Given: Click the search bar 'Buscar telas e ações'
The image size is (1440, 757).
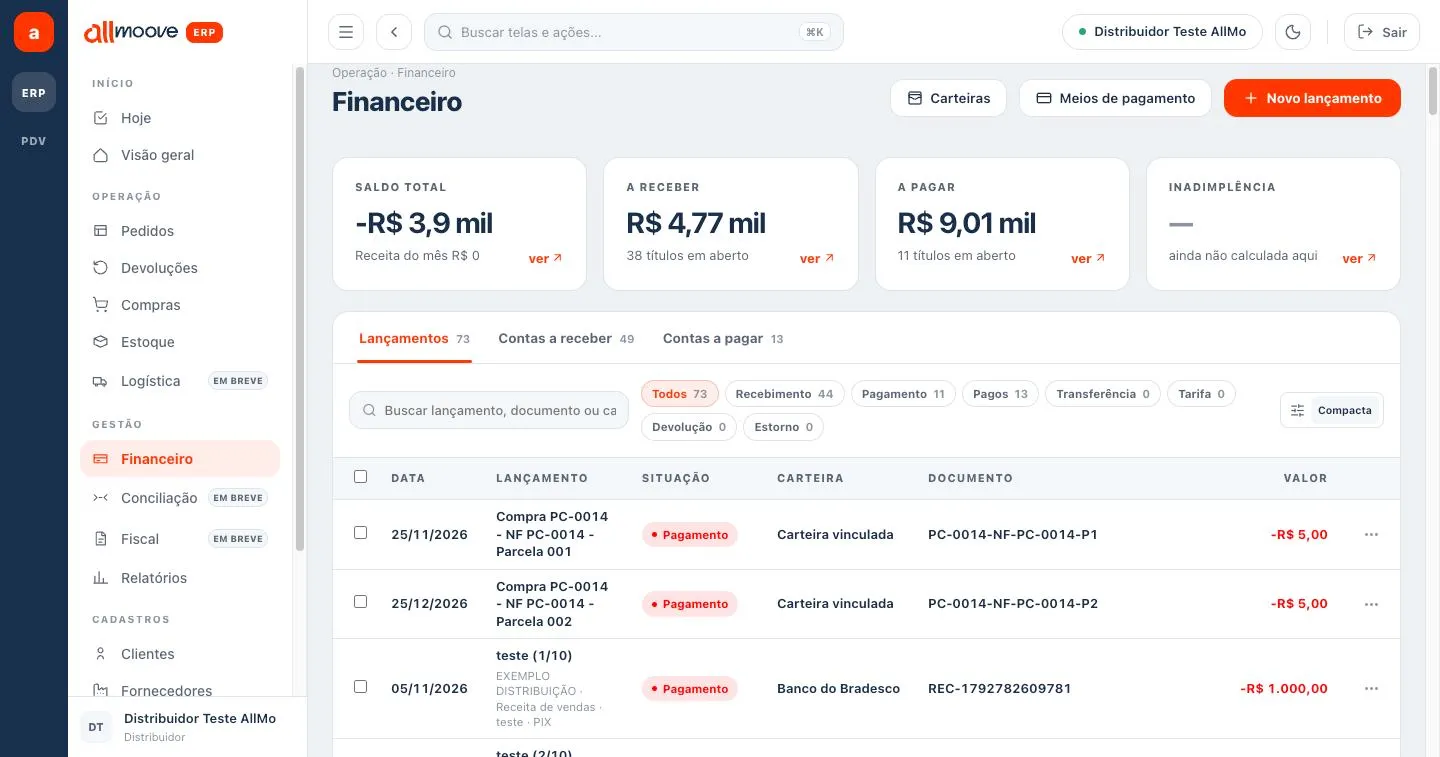Looking at the screenshot, I should coord(634,32).
